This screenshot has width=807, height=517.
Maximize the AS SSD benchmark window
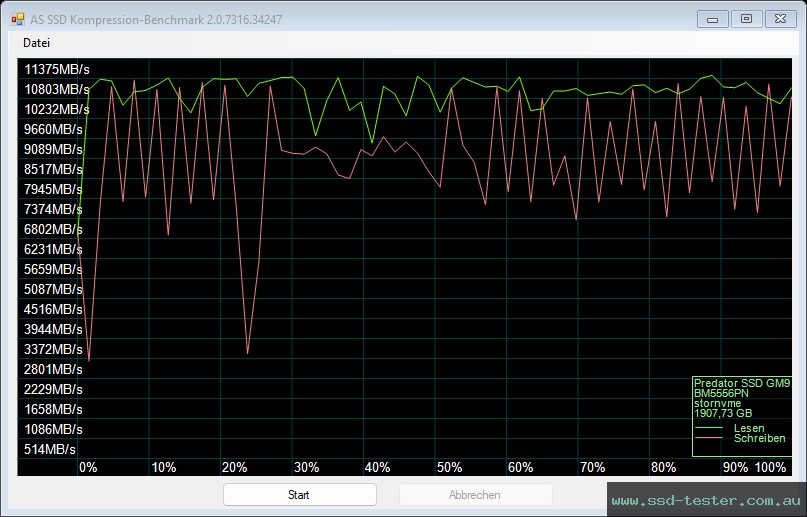tap(746, 20)
